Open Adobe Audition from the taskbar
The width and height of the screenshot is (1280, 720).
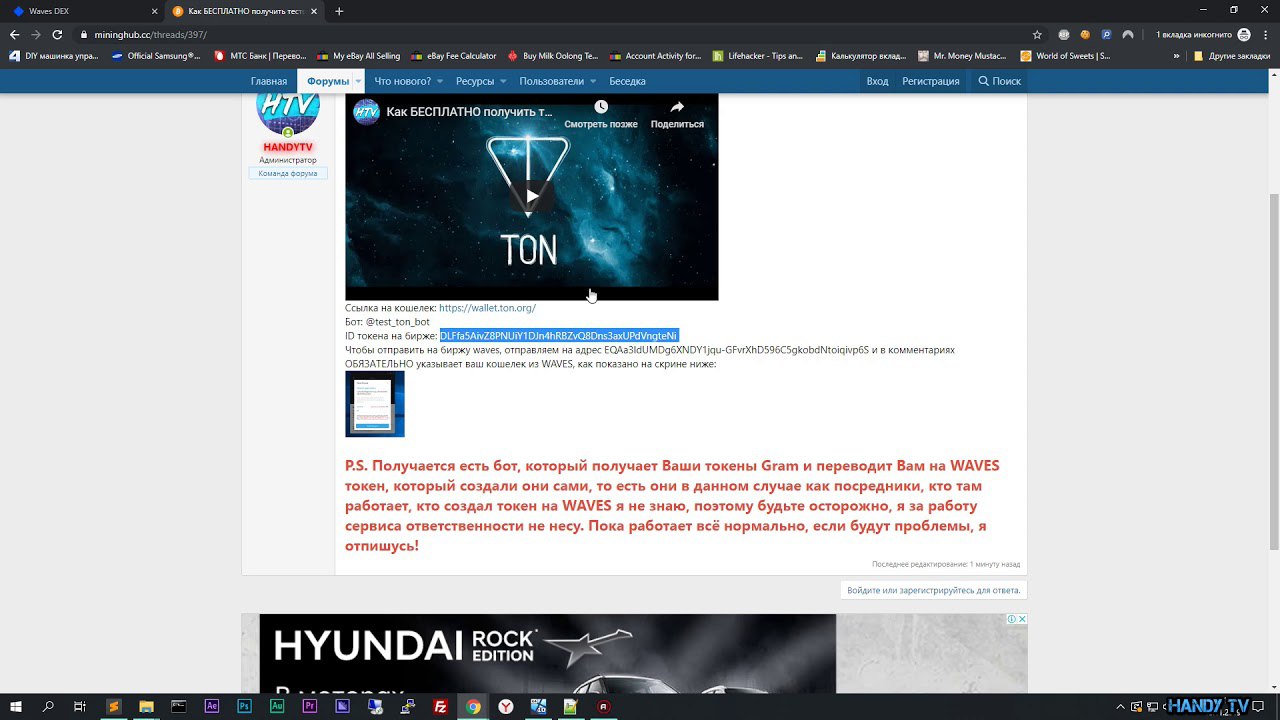(x=277, y=706)
